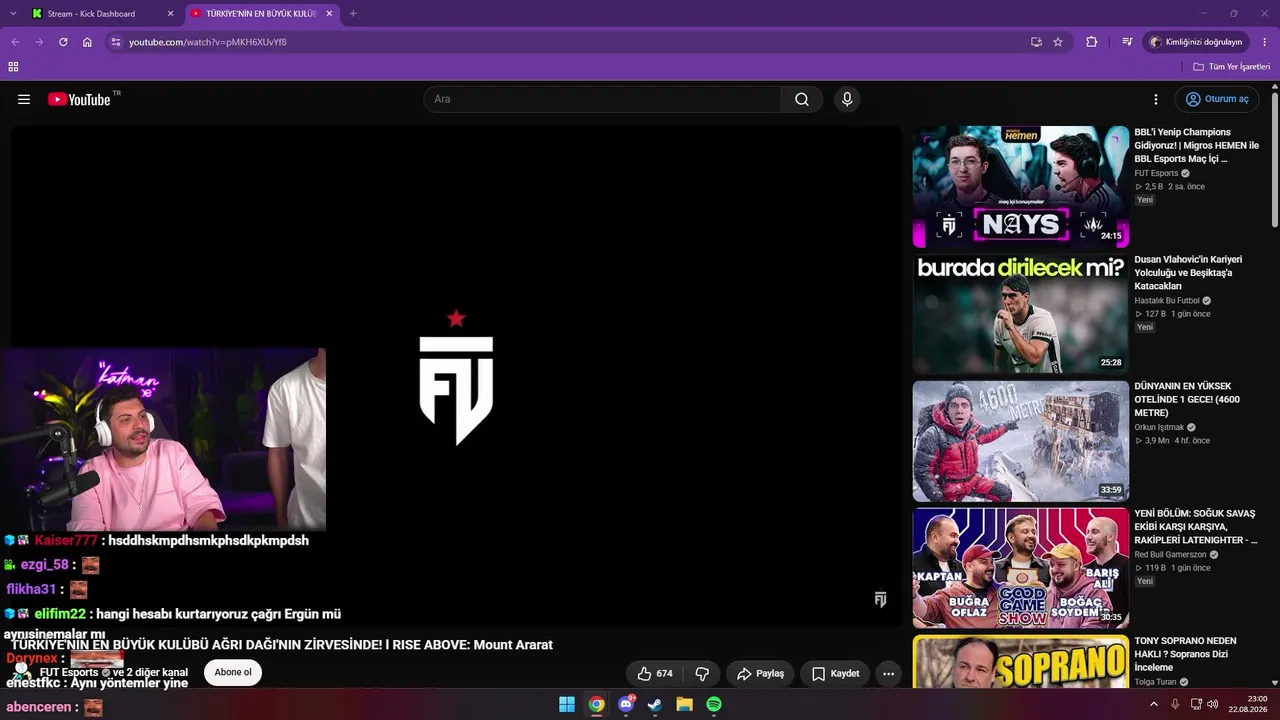Viewport: 1280px width, 720px height.
Task: Open the media controls toolbar icon
Action: pyautogui.click(x=1127, y=42)
